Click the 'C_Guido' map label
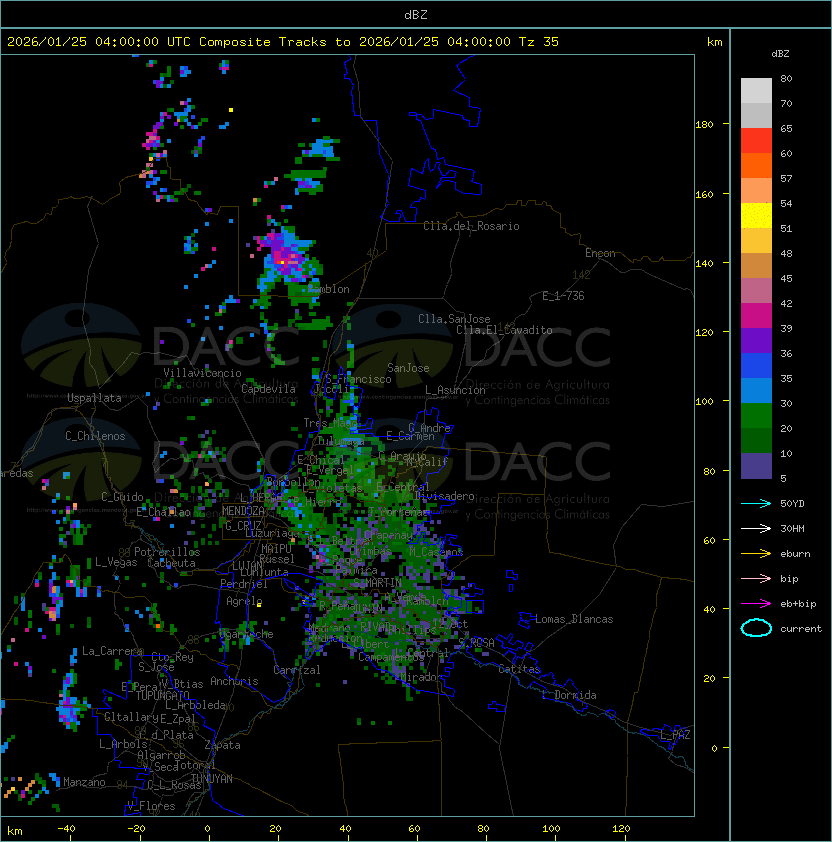This screenshot has width=832, height=842. tap(122, 497)
